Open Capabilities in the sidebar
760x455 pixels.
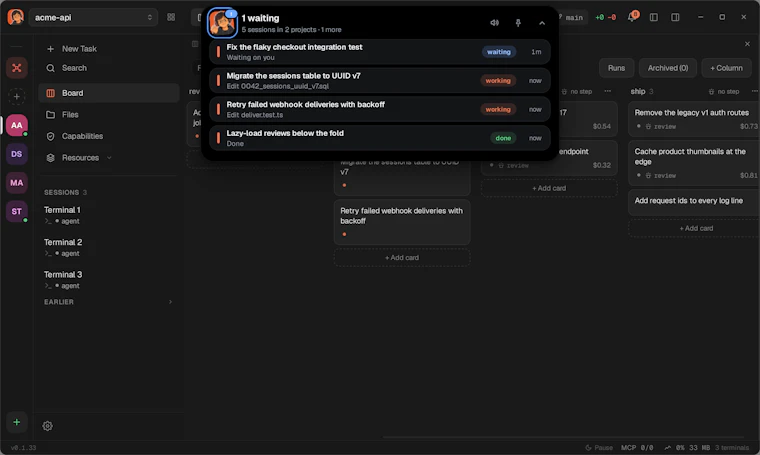[109, 136]
